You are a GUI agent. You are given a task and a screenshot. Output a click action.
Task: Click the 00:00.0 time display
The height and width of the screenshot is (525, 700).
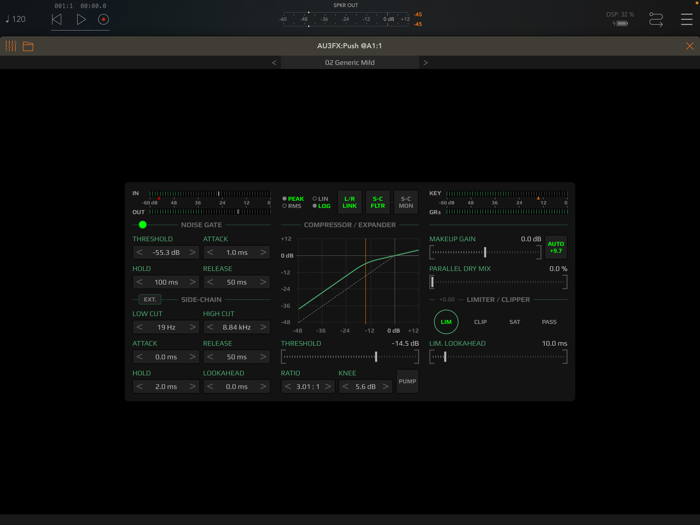click(x=93, y=6)
